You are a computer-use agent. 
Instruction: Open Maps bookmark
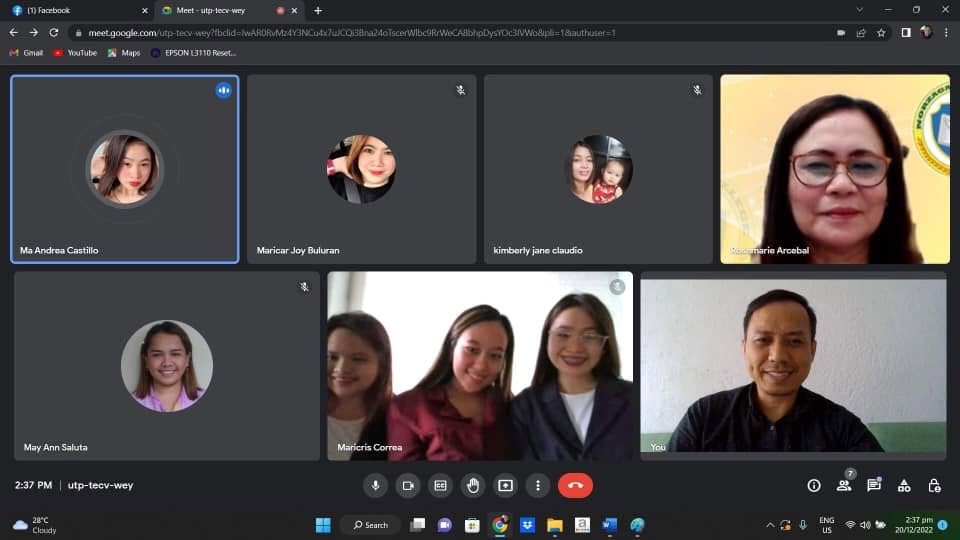(124, 53)
